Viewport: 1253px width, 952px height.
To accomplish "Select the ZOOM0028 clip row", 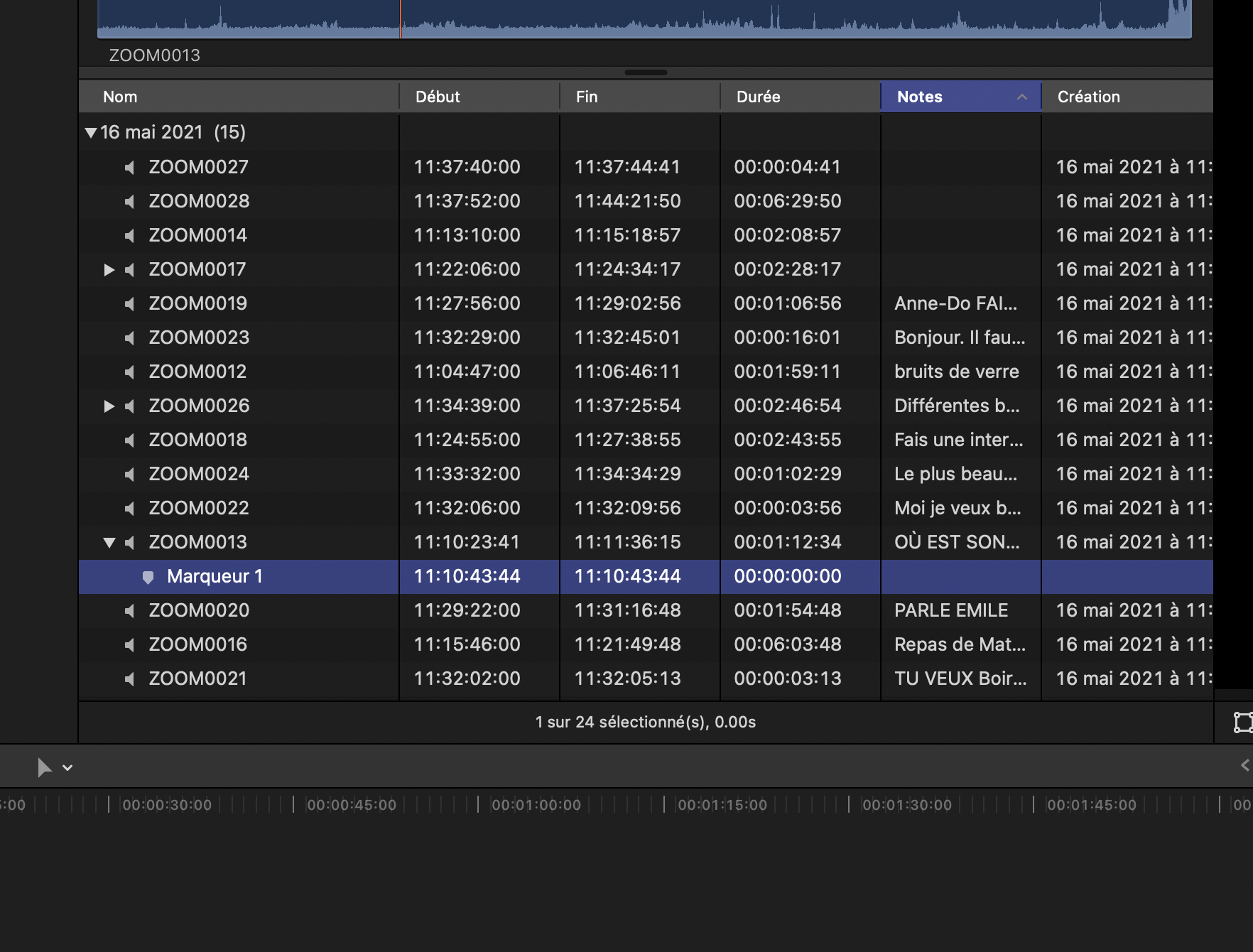I will [646, 202].
